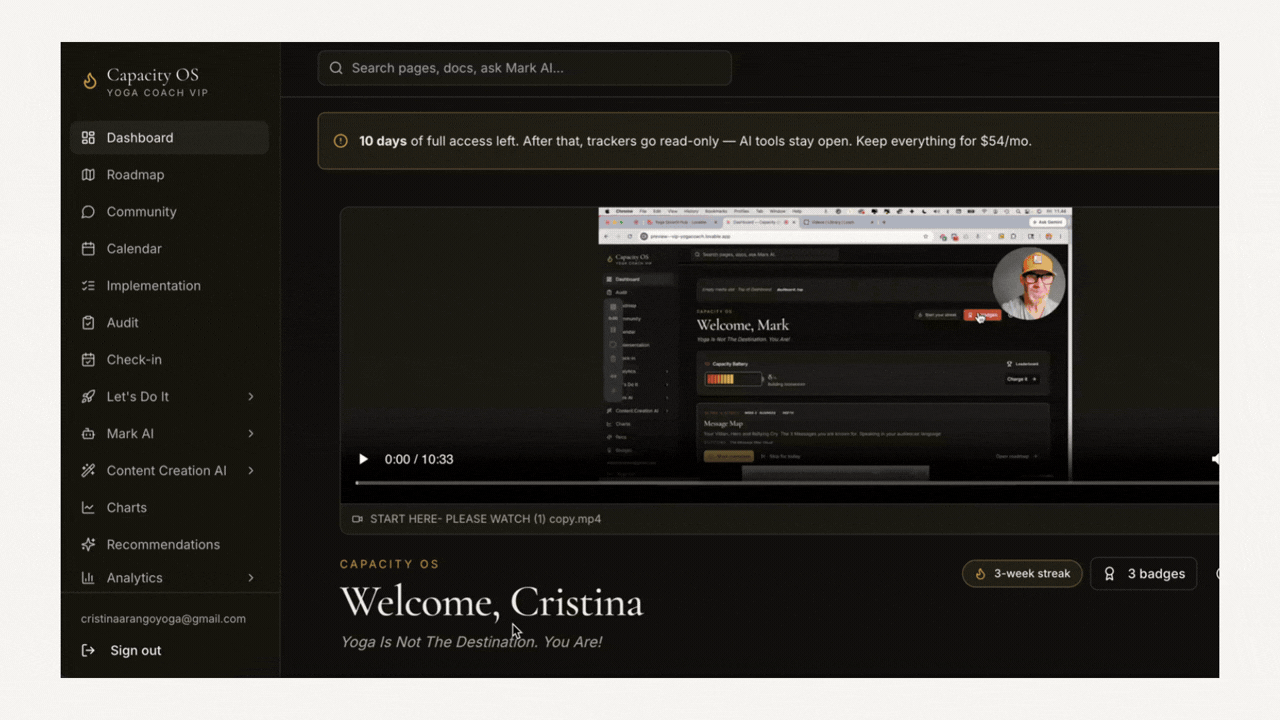Expand the Mark AI submenu chevron

point(251,434)
